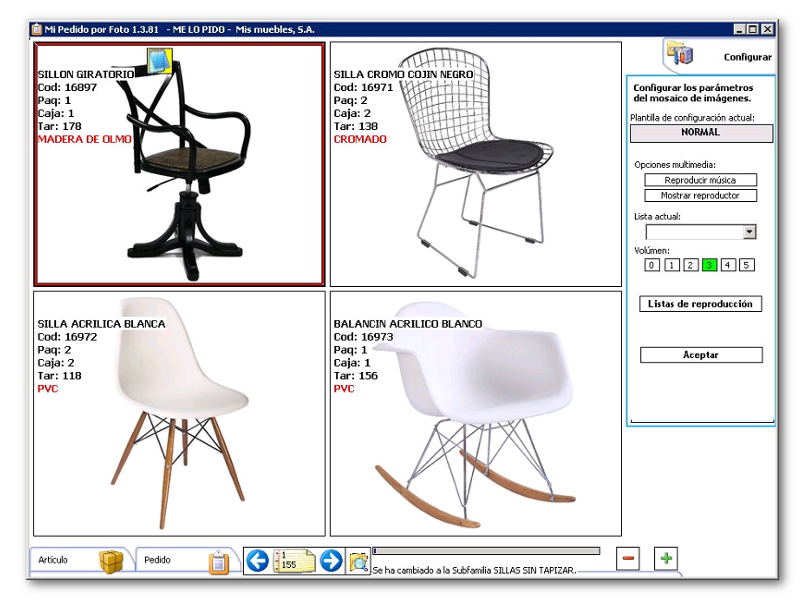Click the notepad icon on the SILLON GIRATORIO tile
The height and width of the screenshot is (600, 800).
pyautogui.click(x=159, y=61)
